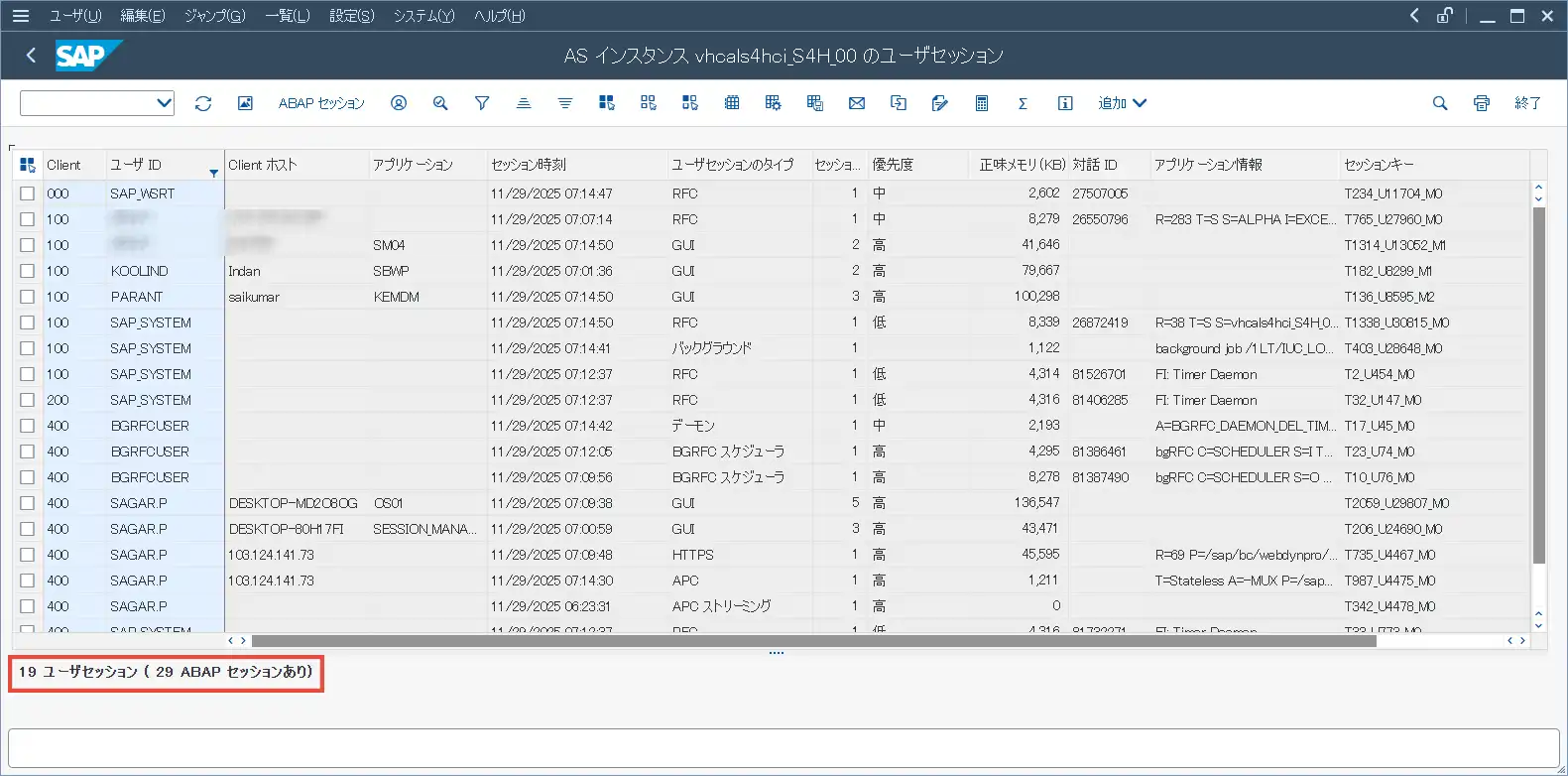Screen dimensions: 1568x776
Task: Open the command field dropdown
Action: 164,103
